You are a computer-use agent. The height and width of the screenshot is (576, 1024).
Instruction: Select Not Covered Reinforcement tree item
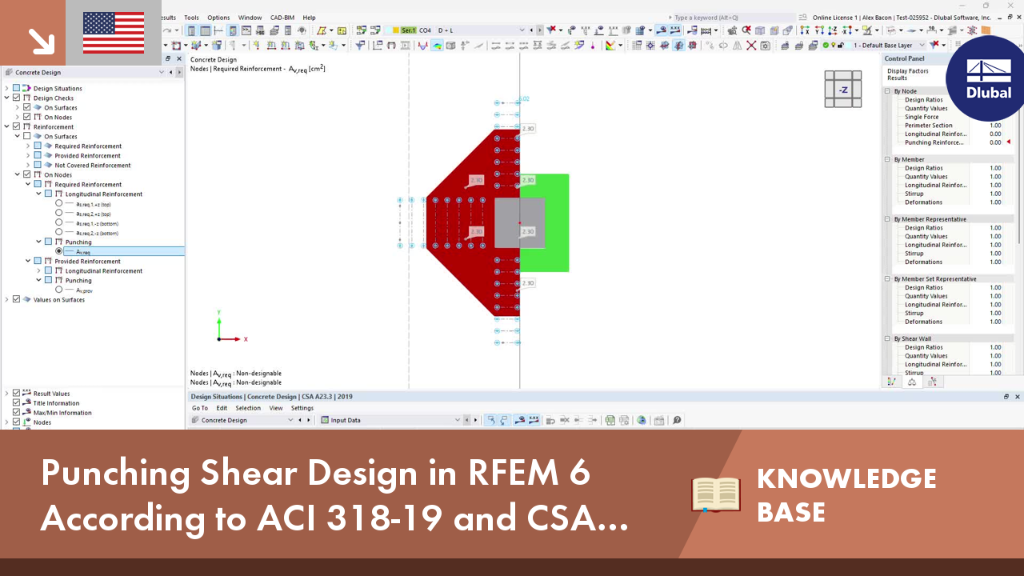93,165
